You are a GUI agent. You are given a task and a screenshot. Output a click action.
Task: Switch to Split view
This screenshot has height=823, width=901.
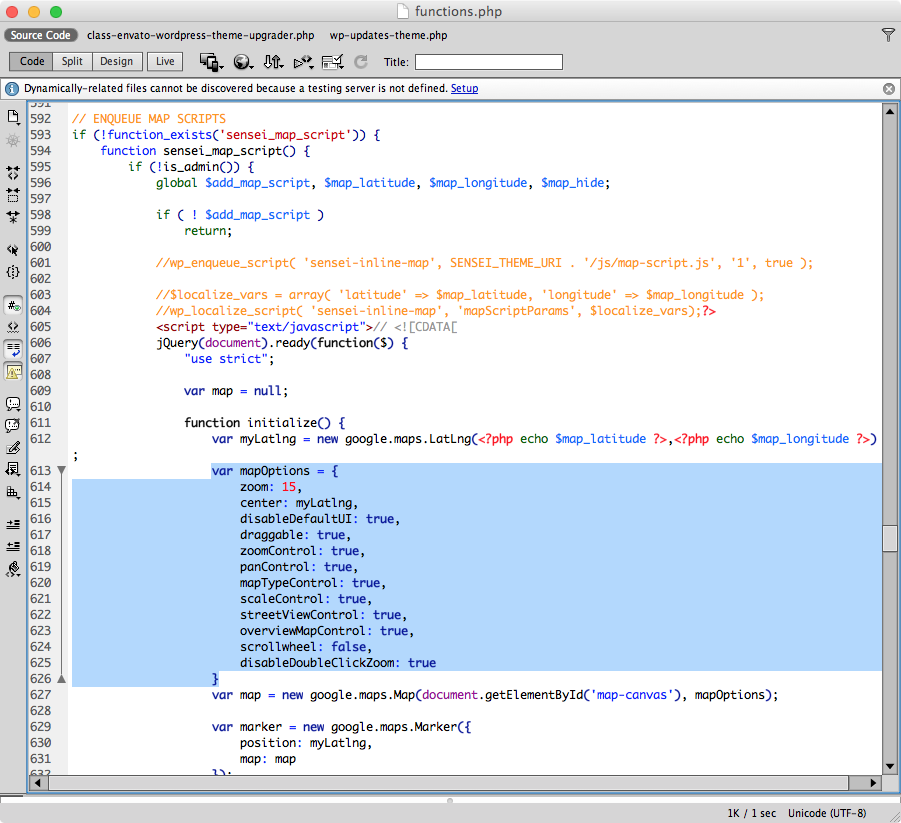click(x=71, y=61)
